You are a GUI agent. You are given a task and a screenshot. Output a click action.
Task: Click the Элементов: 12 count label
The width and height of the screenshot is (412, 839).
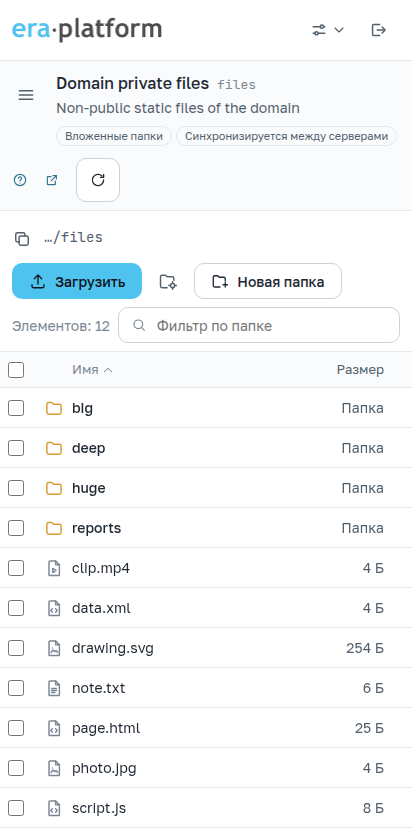(x=61, y=326)
